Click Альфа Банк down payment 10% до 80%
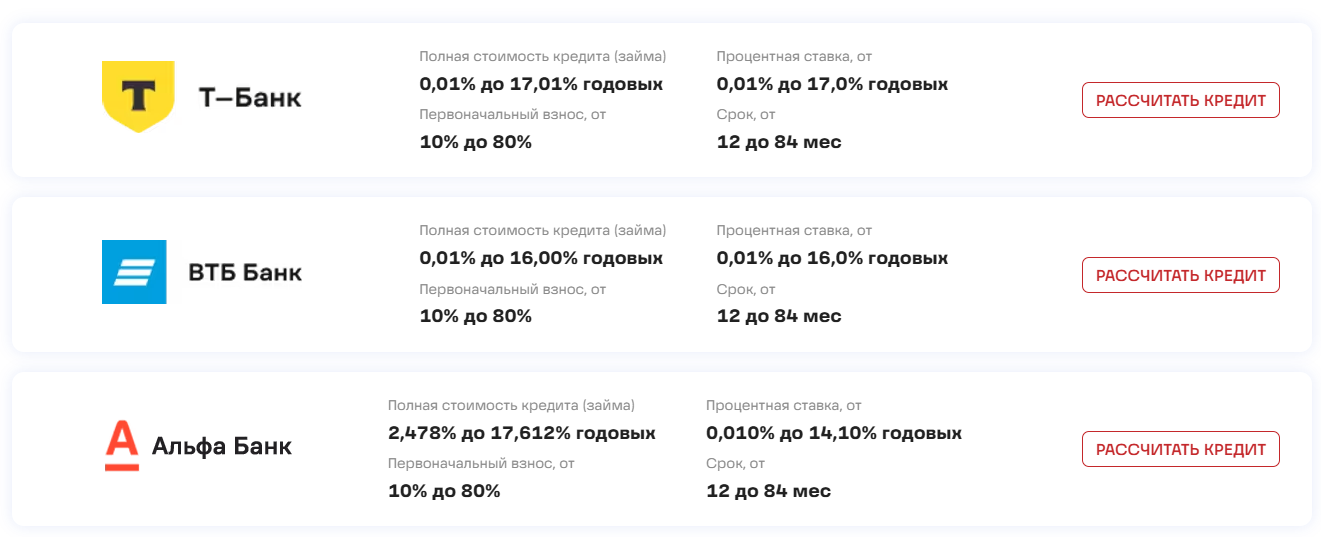Screen dimensions: 1321x537 click(x=444, y=491)
